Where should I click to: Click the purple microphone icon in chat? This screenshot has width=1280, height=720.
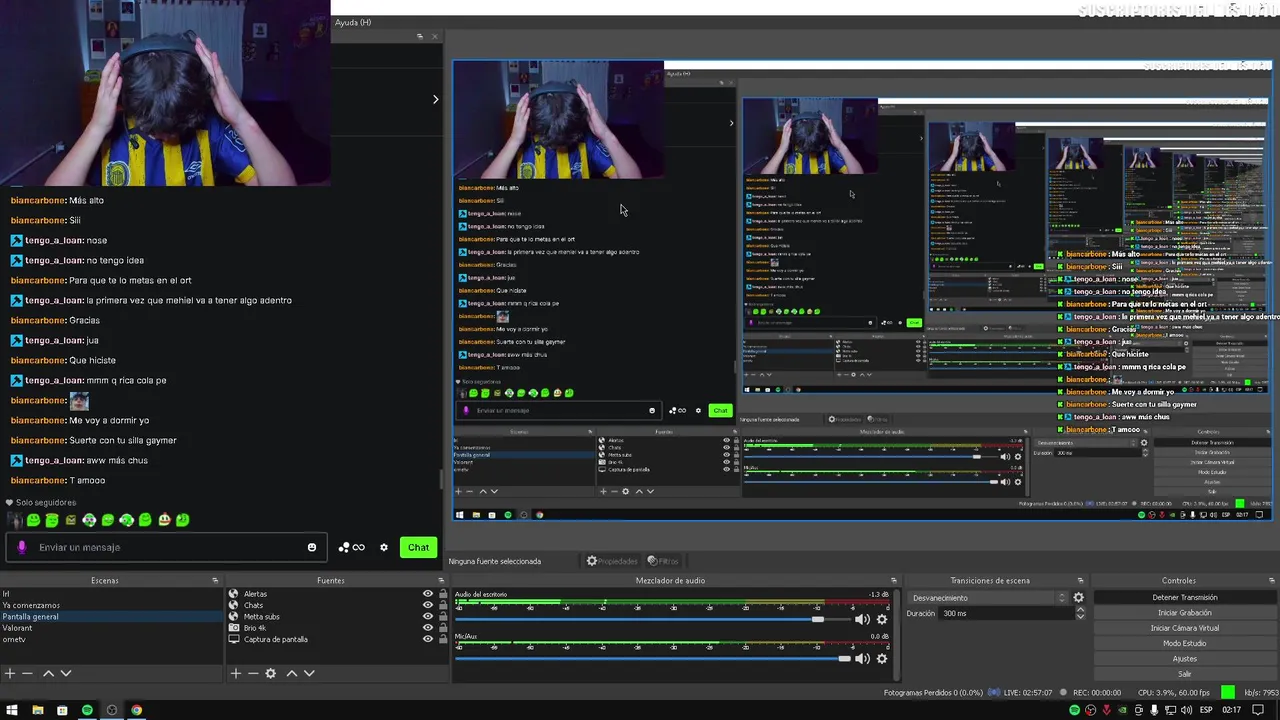pyautogui.click(x=22, y=548)
